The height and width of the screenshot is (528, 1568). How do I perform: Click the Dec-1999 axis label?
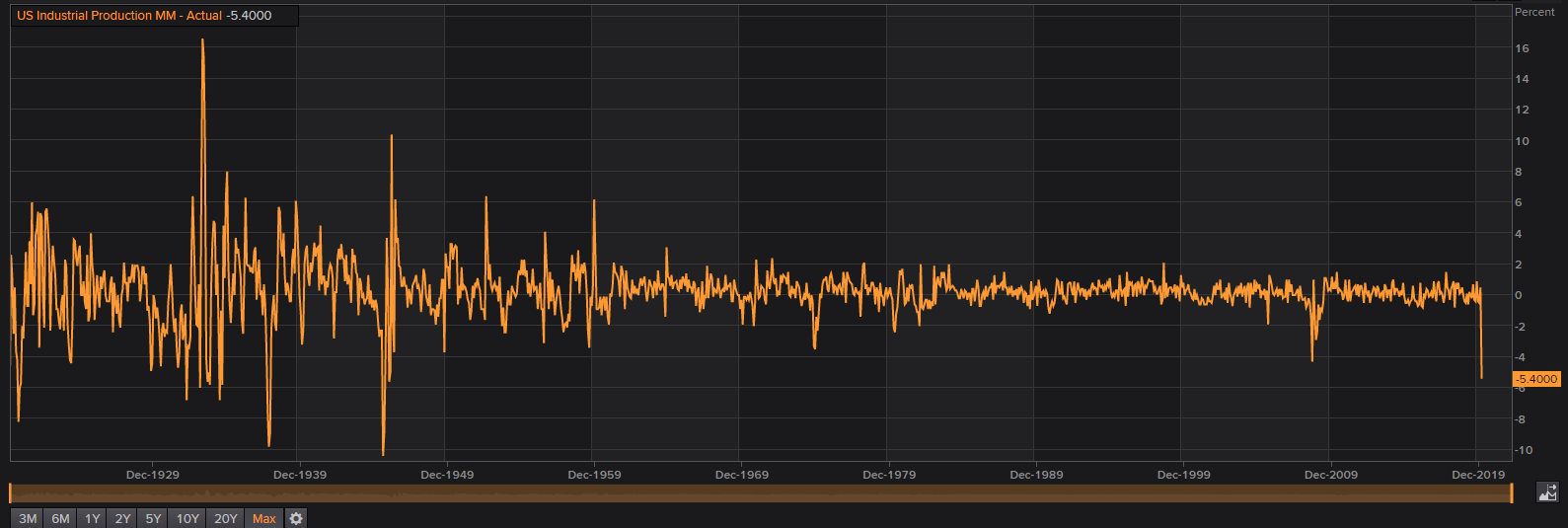tap(1183, 475)
